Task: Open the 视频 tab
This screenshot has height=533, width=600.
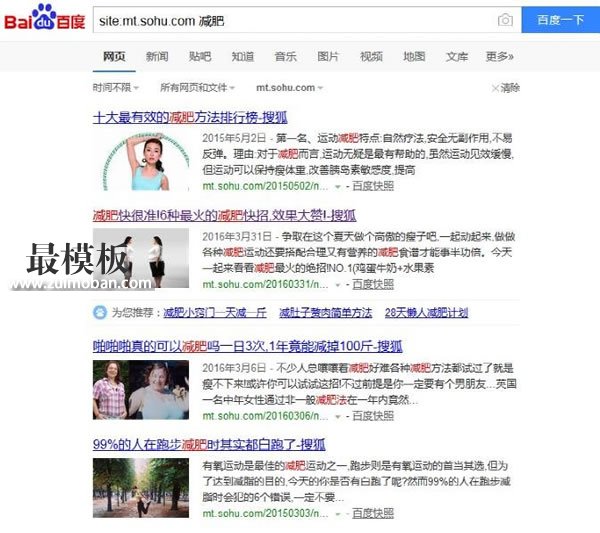Action: point(371,57)
